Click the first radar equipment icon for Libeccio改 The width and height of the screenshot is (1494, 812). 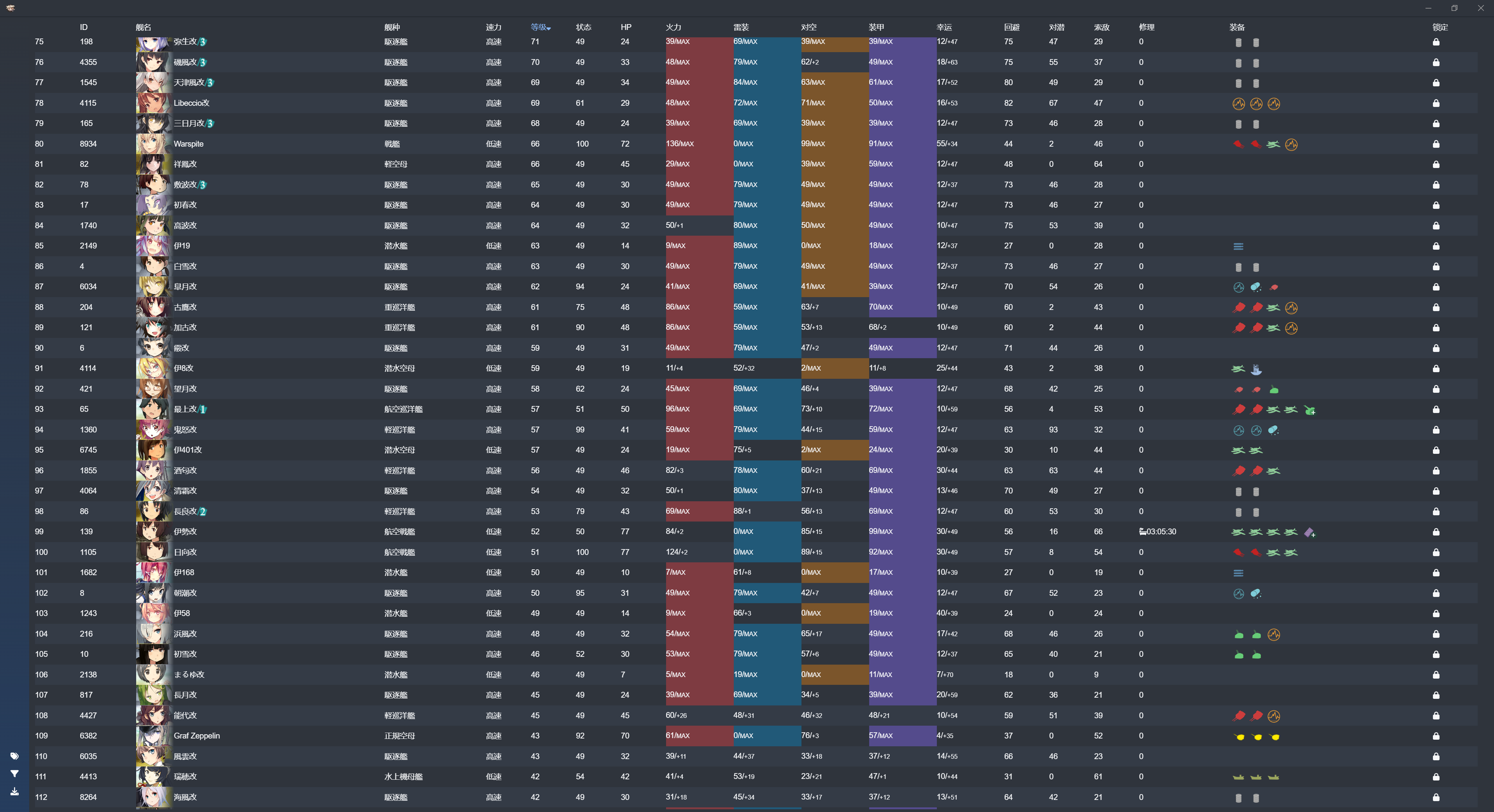click(x=1238, y=104)
